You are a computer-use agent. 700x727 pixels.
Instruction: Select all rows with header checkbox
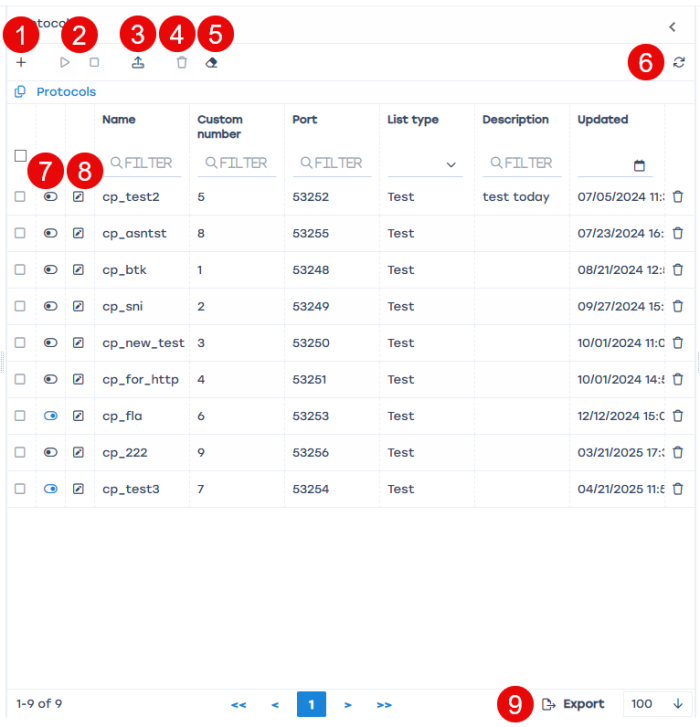tap(20, 156)
